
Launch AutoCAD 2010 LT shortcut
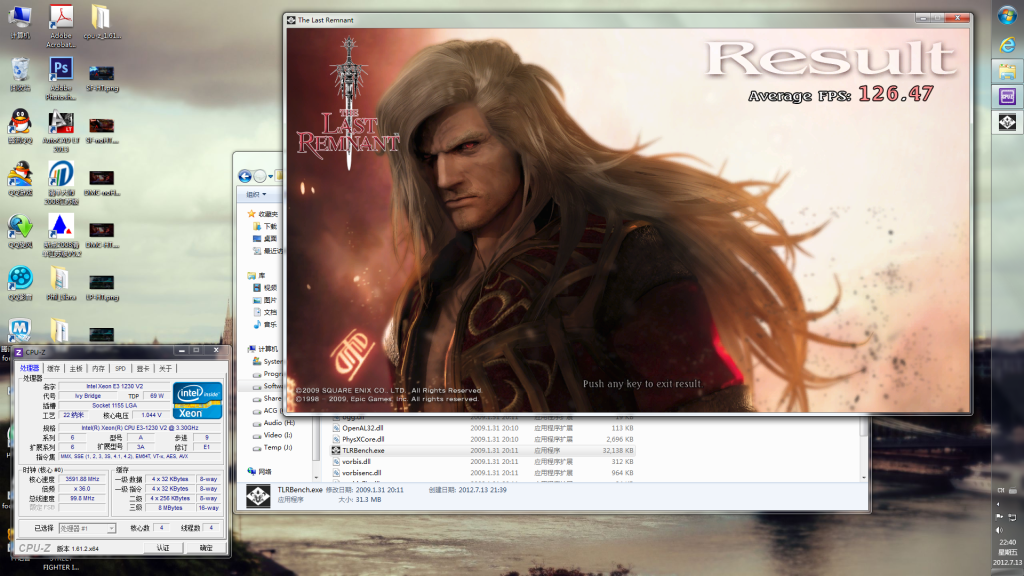click(61, 122)
